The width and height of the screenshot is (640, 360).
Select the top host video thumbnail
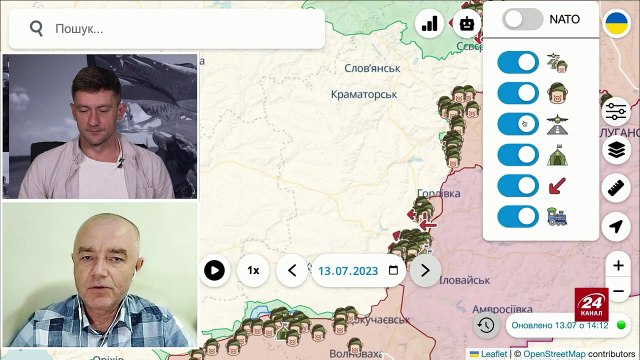100,127
